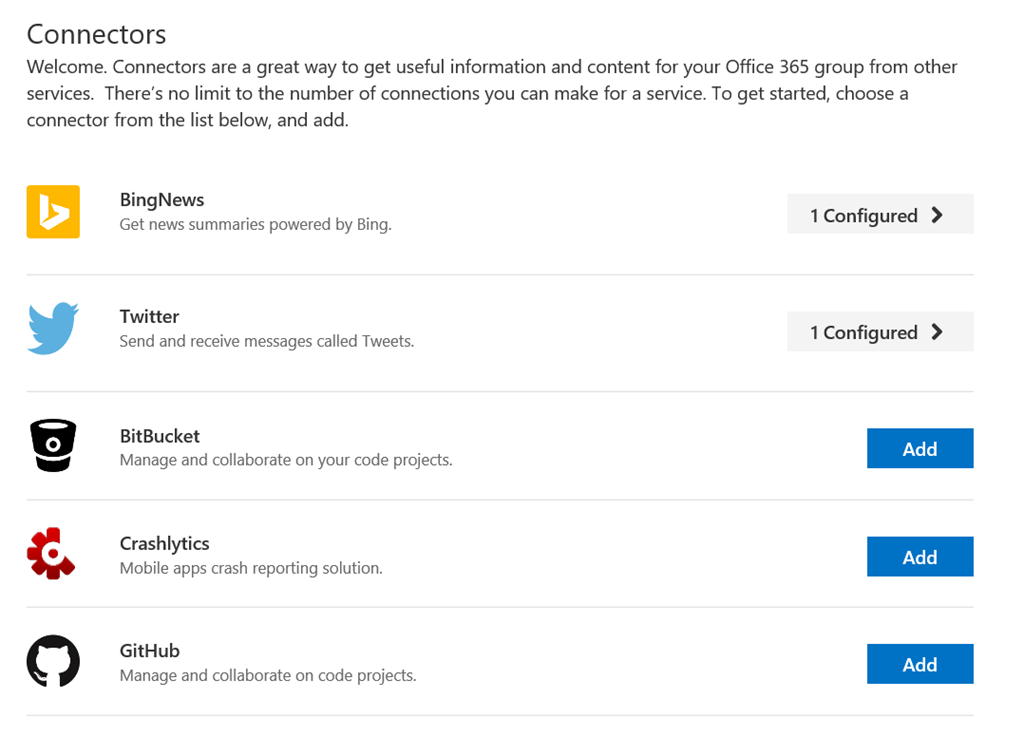Click the BitBucket bucket icon
The height and width of the screenshot is (737, 1024).
click(53, 445)
